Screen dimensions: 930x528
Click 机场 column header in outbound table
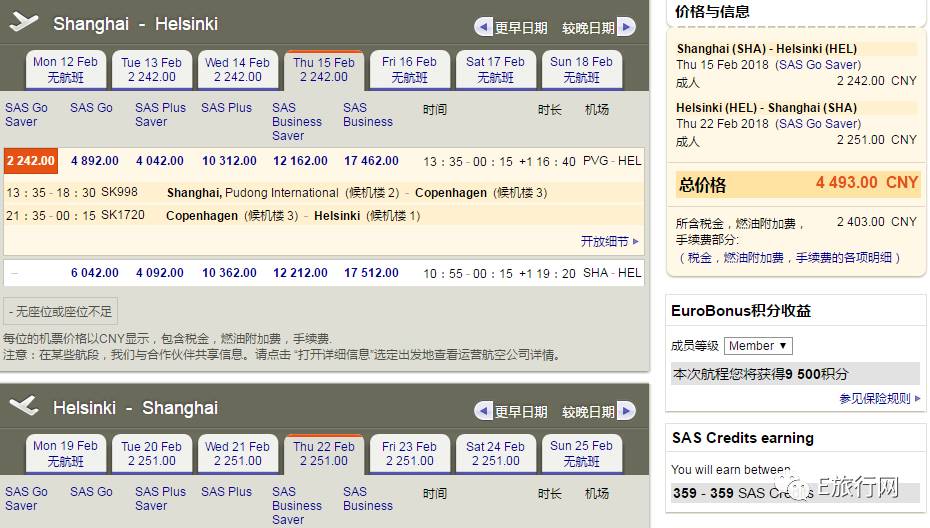point(597,110)
